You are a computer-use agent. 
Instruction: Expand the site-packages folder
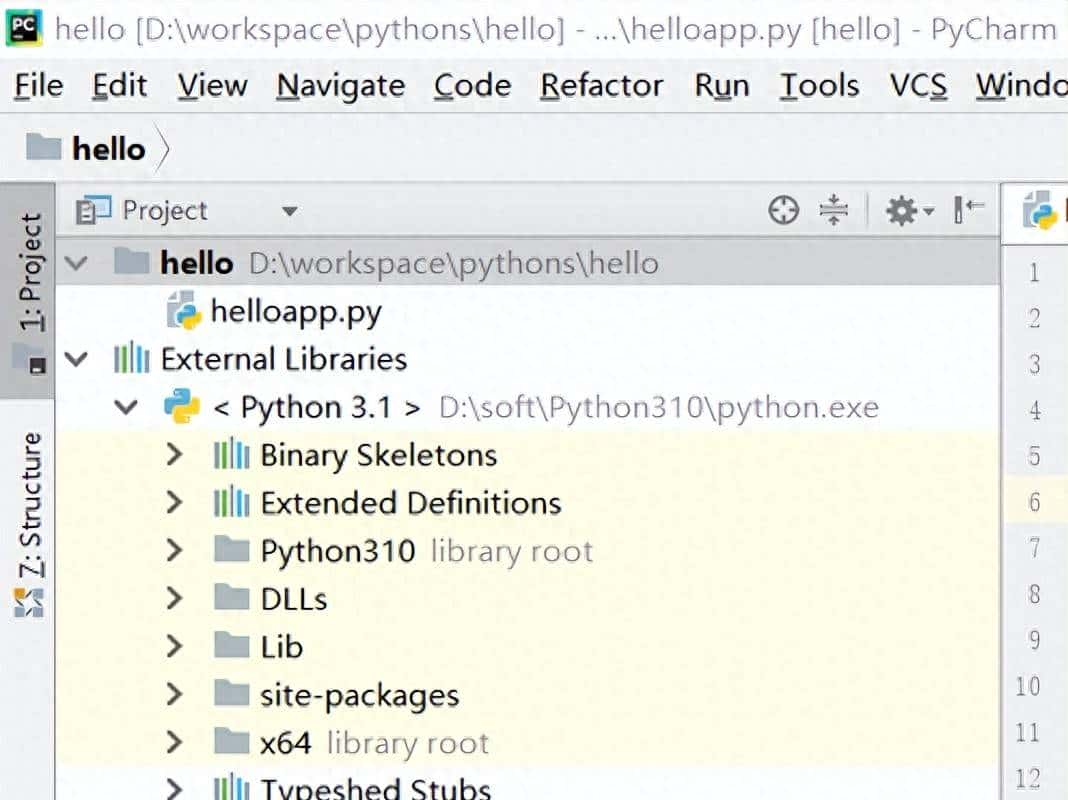pyautogui.click(x=175, y=695)
